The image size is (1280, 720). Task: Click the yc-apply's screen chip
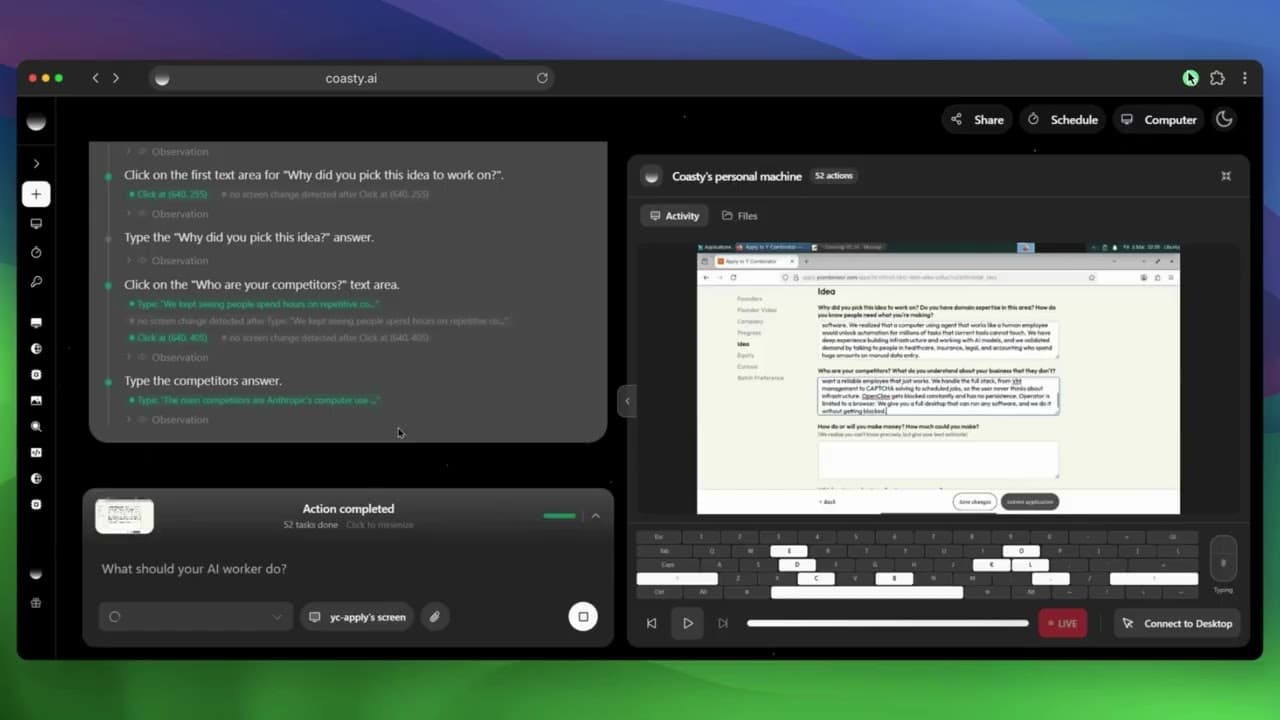[x=356, y=617]
